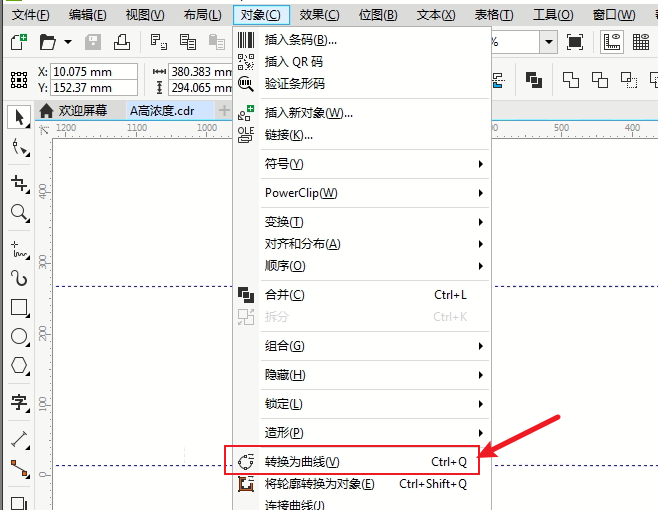The image size is (658, 510).
Task: Toggle the show rulers icon
Action: (x=612, y=42)
